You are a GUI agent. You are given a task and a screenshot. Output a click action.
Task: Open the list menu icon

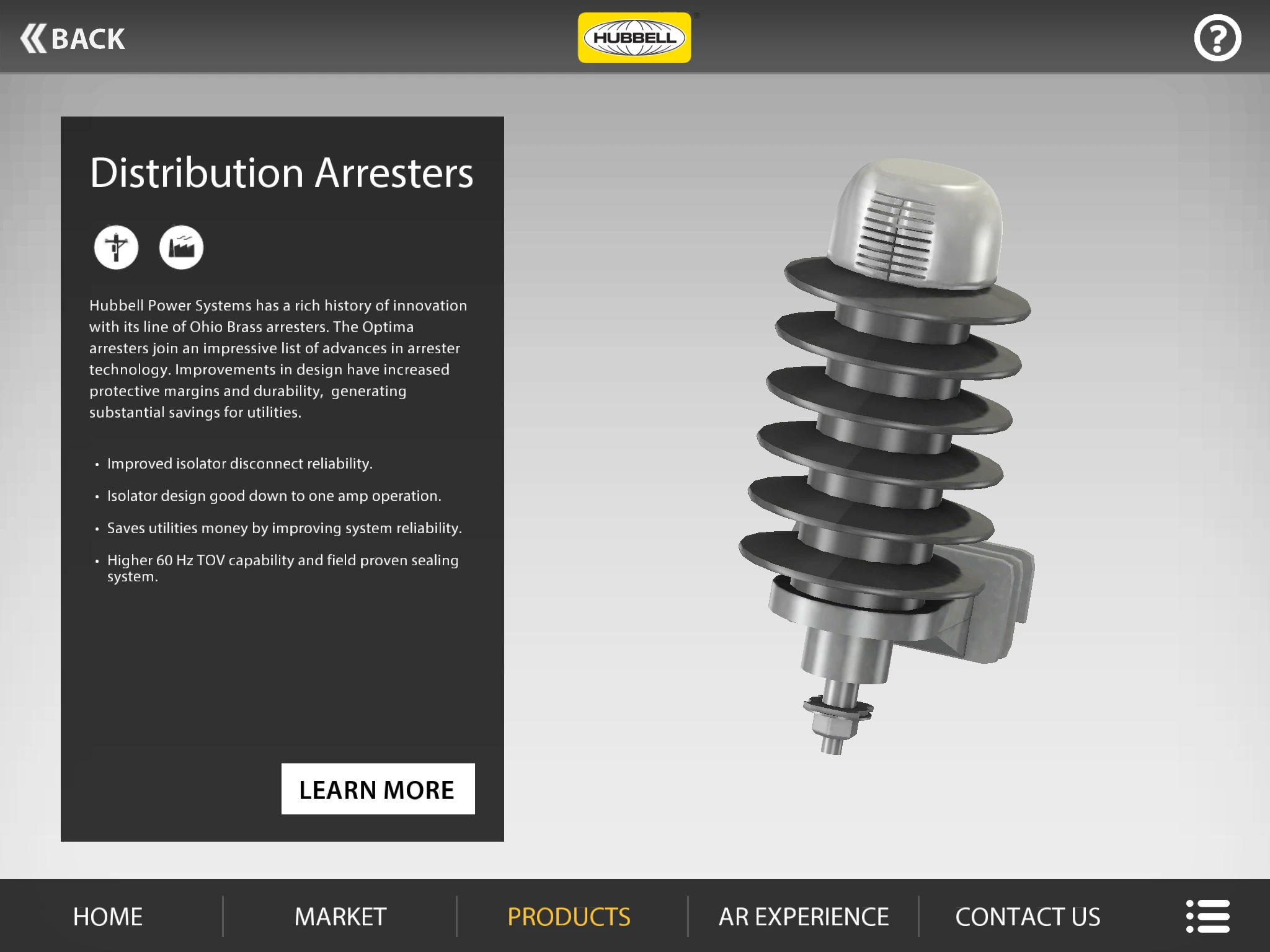1207,916
